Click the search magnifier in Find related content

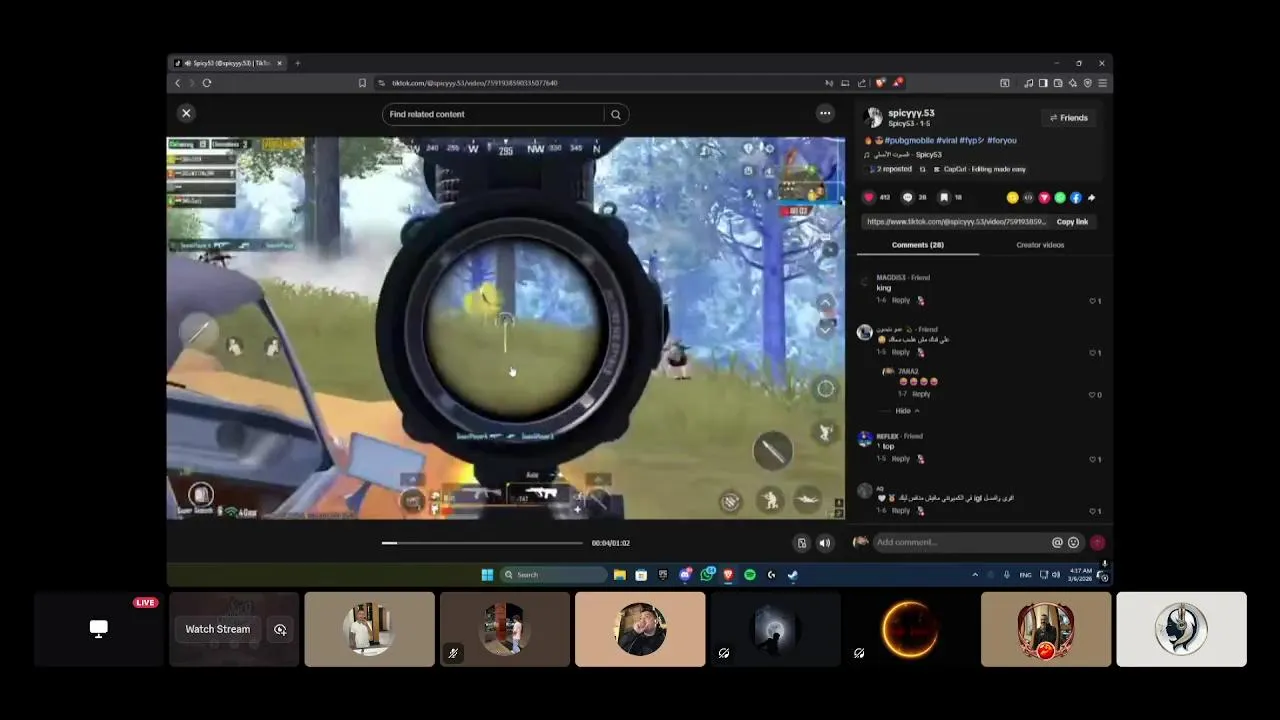(x=616, y=114)
